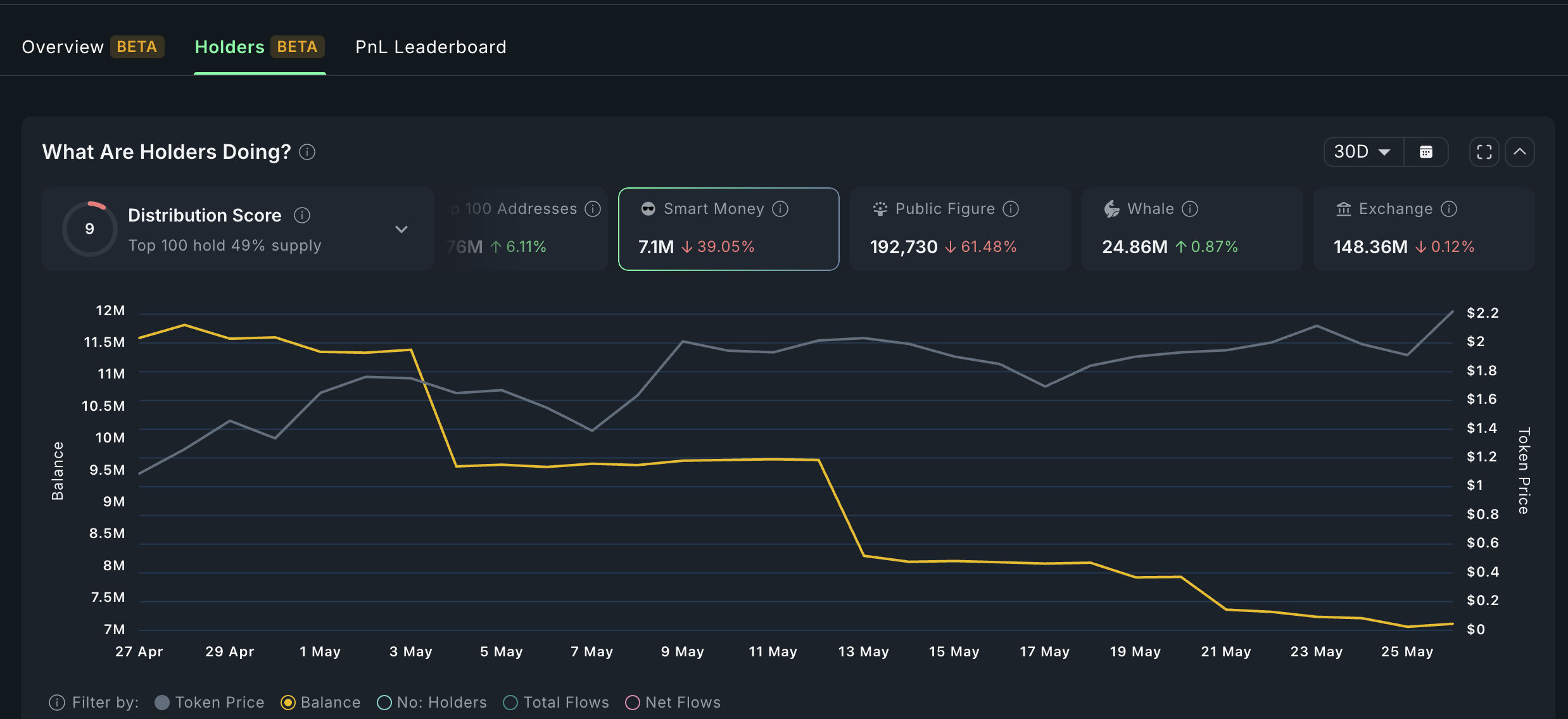Viewport: 1568px width, 719px height.
Task: Switch to the Overview tab
Action: pos(63,47)
